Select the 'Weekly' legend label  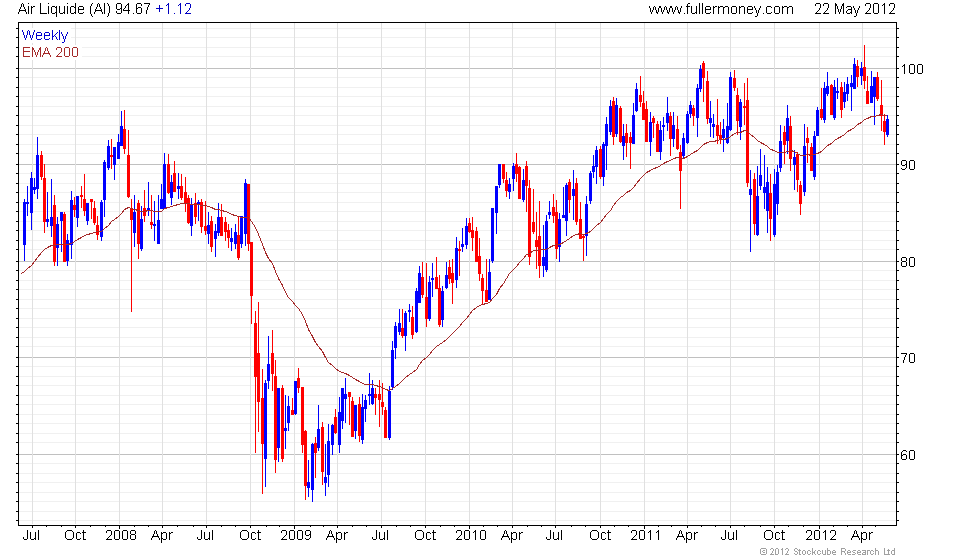point(45,36)
